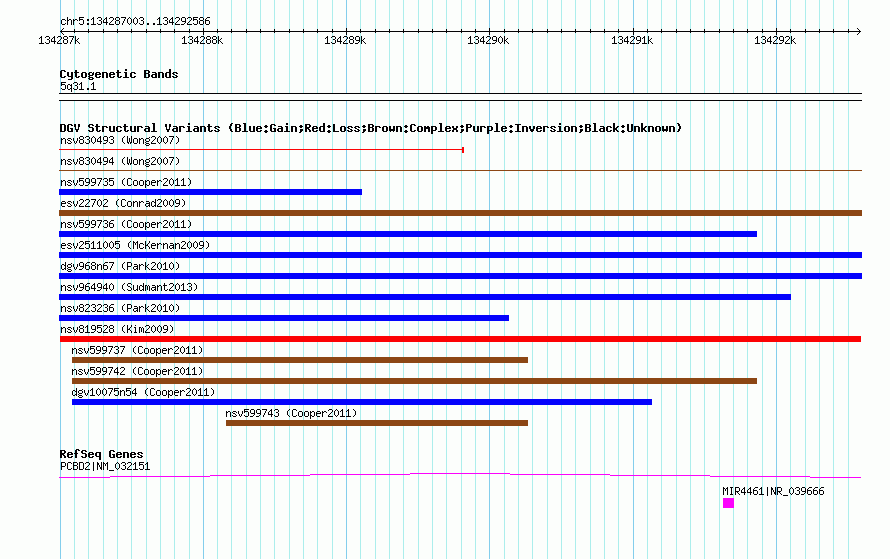Click the nsv819528 (Kim2009) label
The width and height of the screenshot is (890, 559).
click(x=117, y=329)
